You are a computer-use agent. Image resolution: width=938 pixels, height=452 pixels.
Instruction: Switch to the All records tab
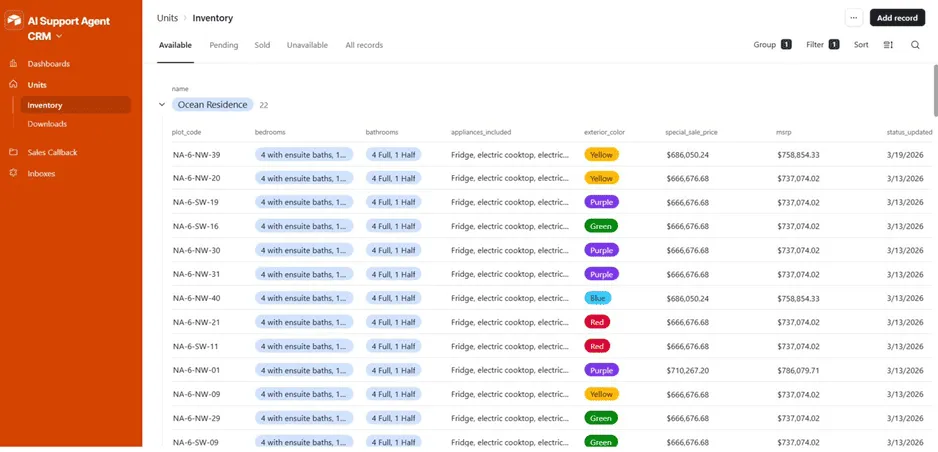coord(364,45)
